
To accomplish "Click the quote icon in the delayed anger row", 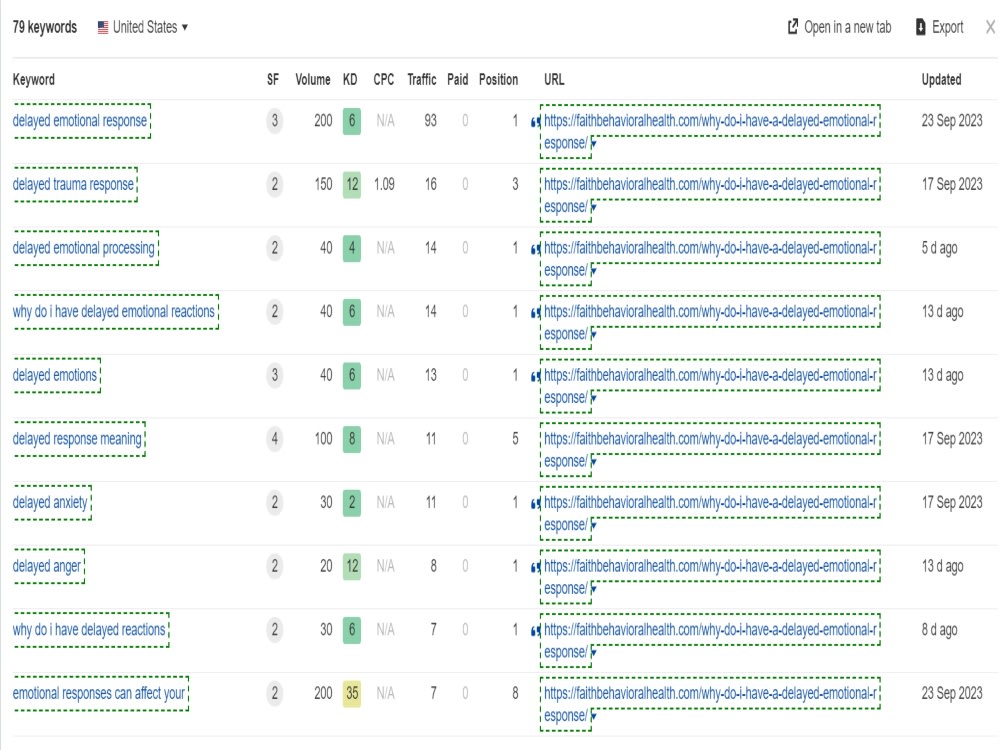I will tap(536, 567).
